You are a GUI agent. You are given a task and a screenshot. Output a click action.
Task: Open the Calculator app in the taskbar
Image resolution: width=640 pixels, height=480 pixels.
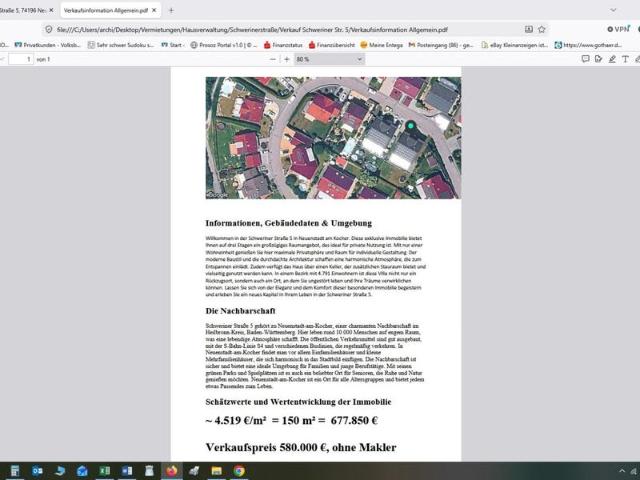(x=15, y=471)
